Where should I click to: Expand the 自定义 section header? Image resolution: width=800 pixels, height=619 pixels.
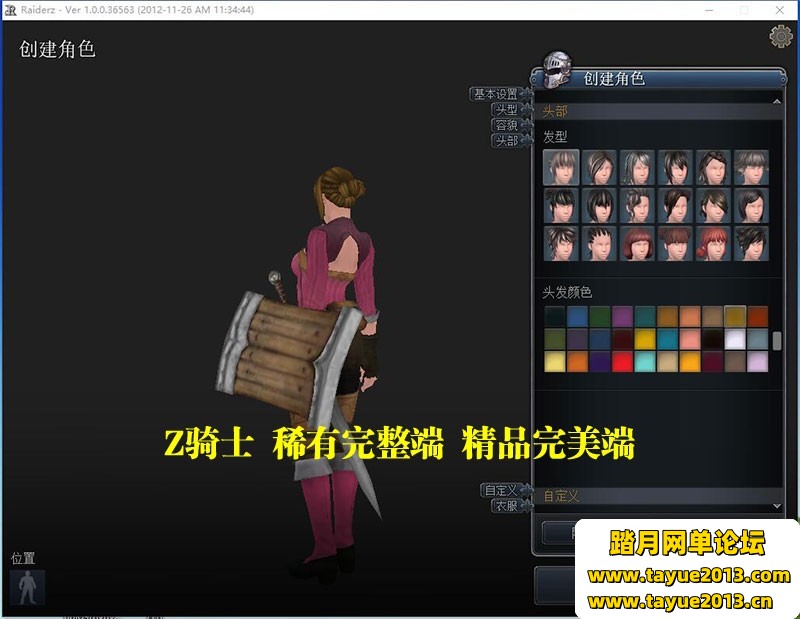pyautogui.click(x=658, y=496)
